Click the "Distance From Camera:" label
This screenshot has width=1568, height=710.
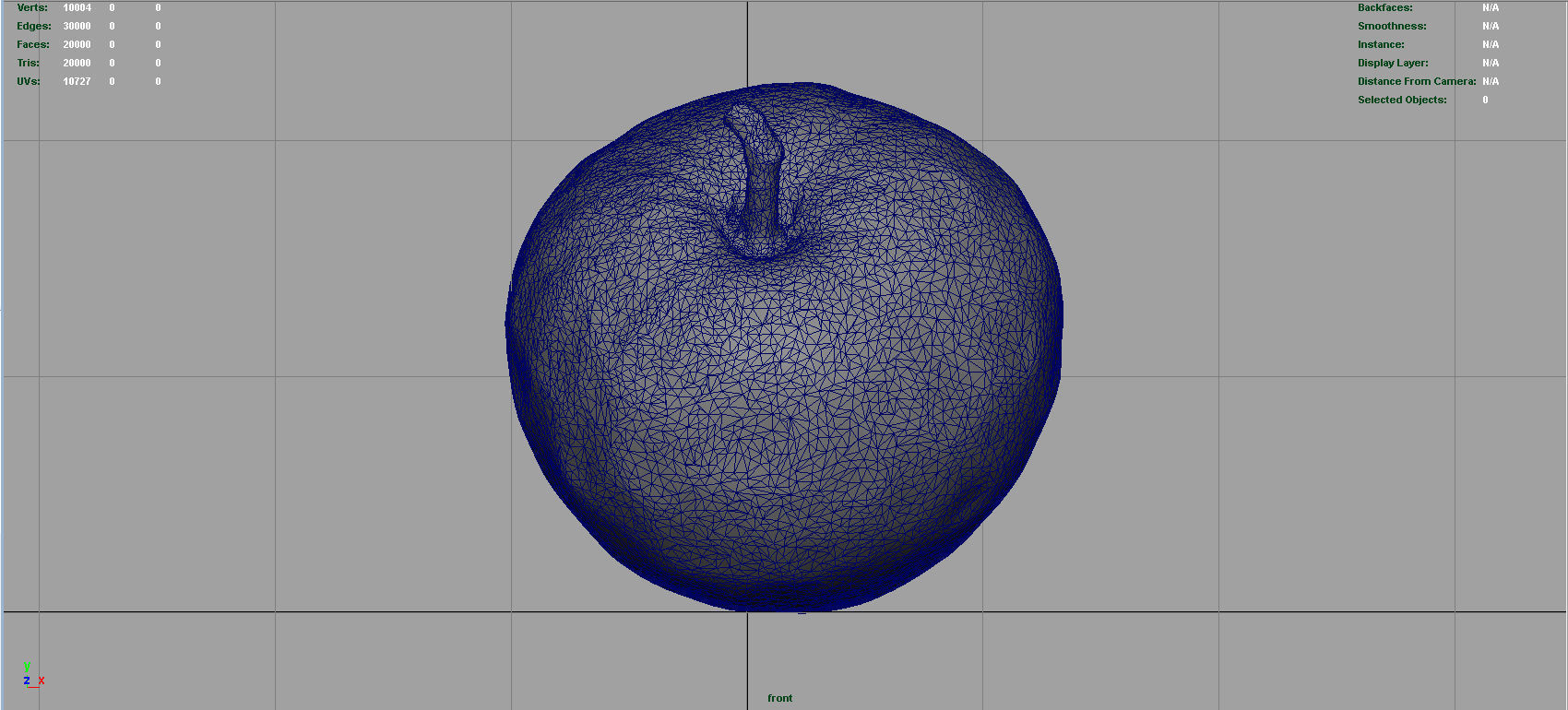pyautogui.click(x=1417, y=81)
